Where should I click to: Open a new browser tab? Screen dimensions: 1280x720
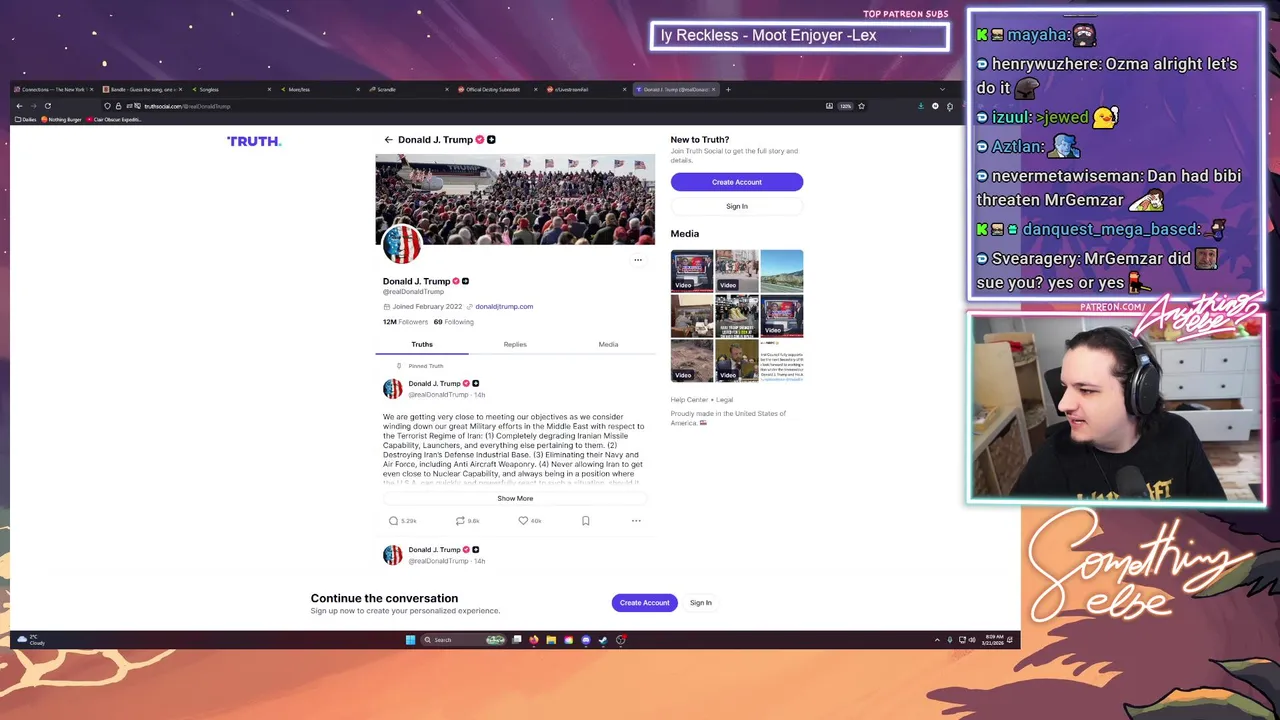(x=728, y=89)
